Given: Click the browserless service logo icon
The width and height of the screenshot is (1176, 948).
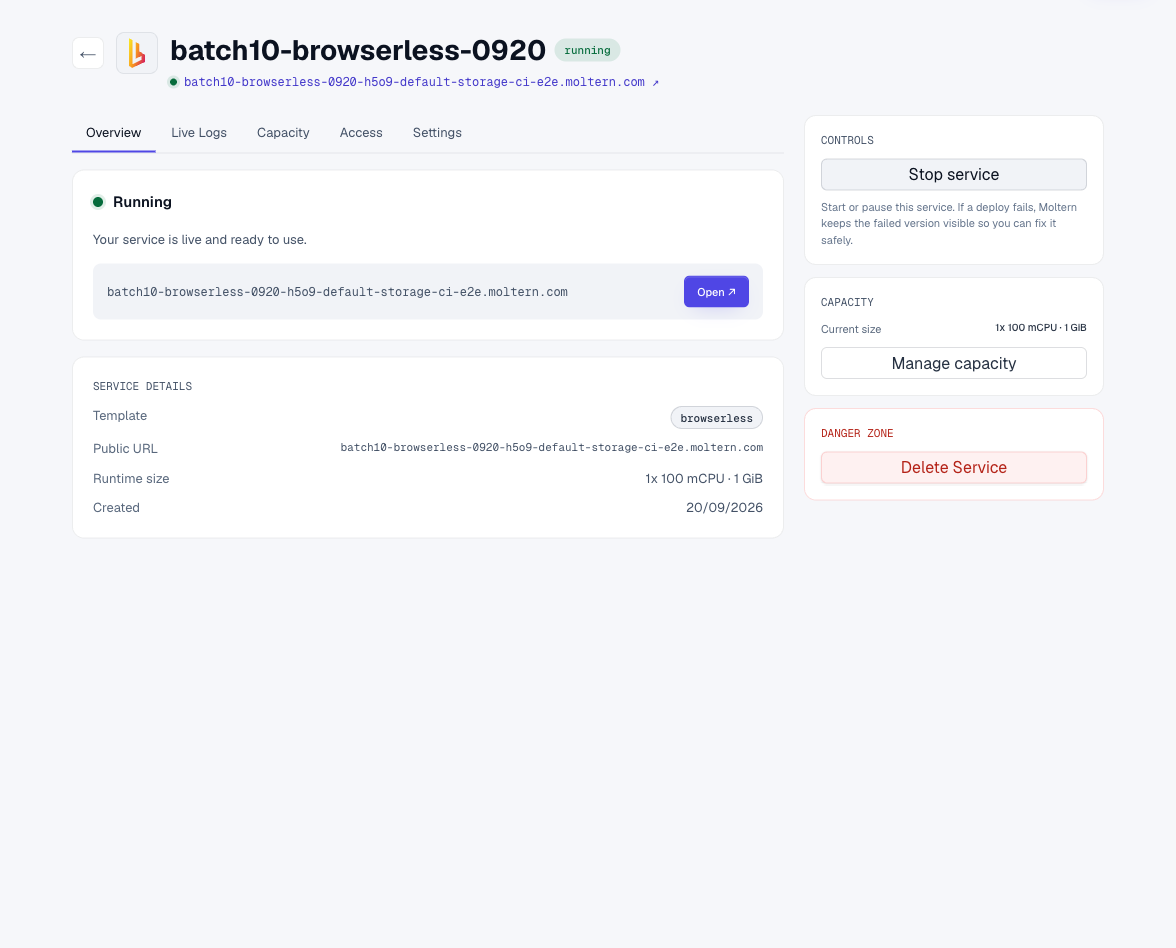Looking at the screenshot, I should (136, 53).
